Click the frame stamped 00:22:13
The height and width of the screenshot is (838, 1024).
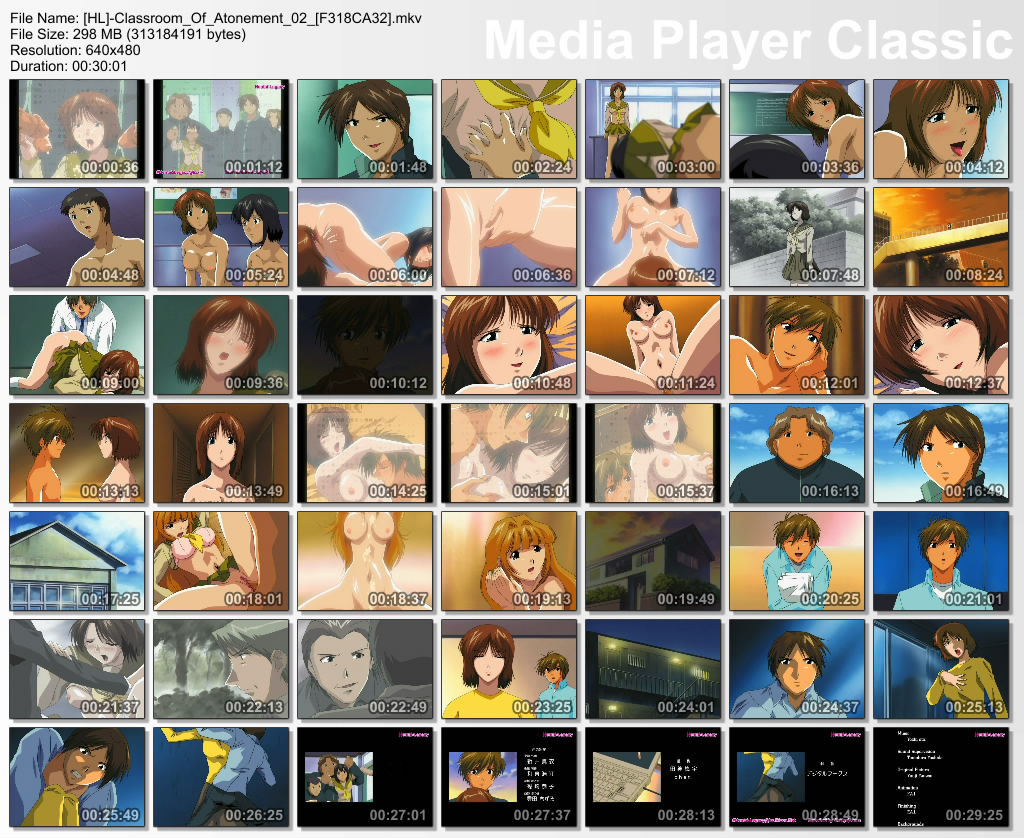point(221,669)
